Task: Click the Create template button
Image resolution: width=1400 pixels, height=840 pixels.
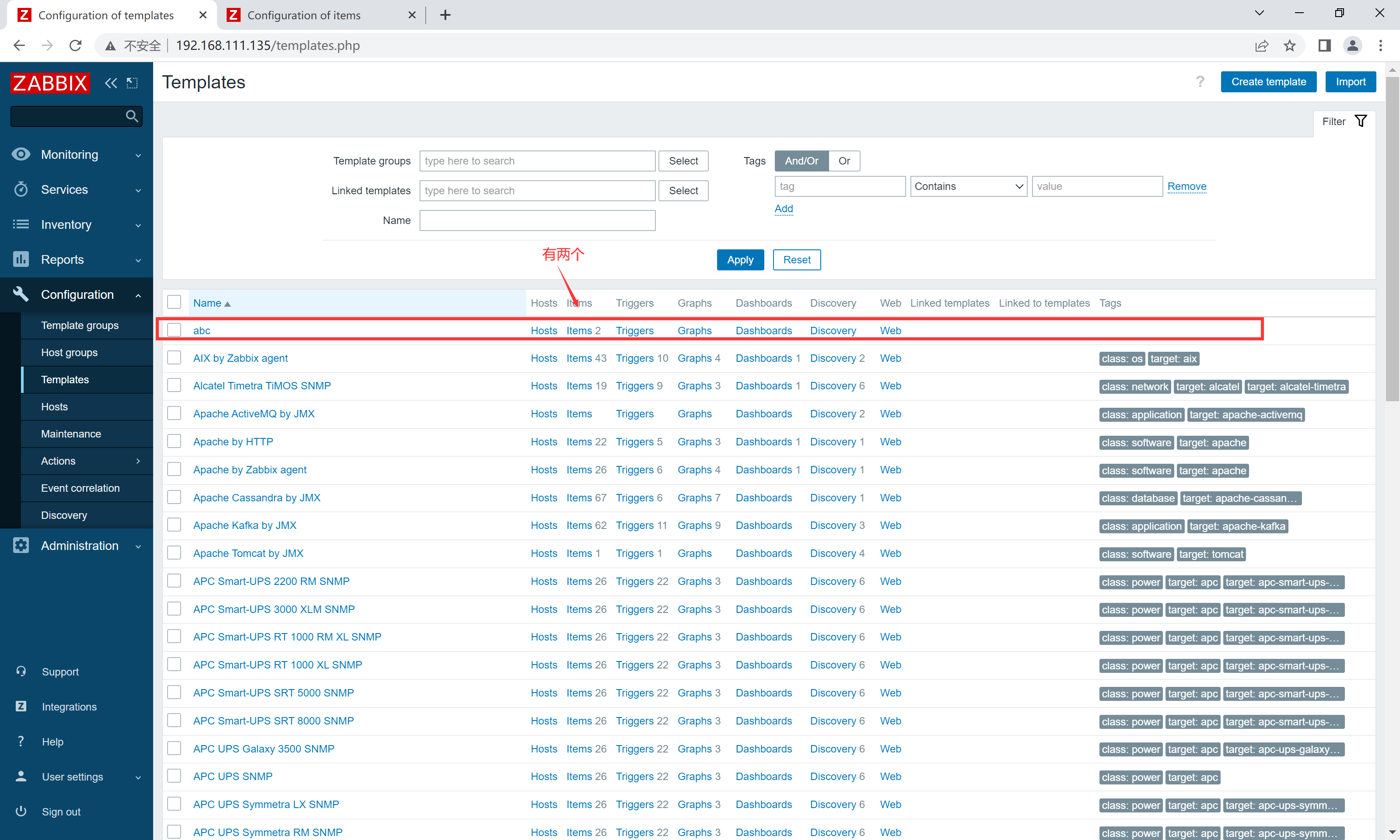Action: click(1268, 81)
